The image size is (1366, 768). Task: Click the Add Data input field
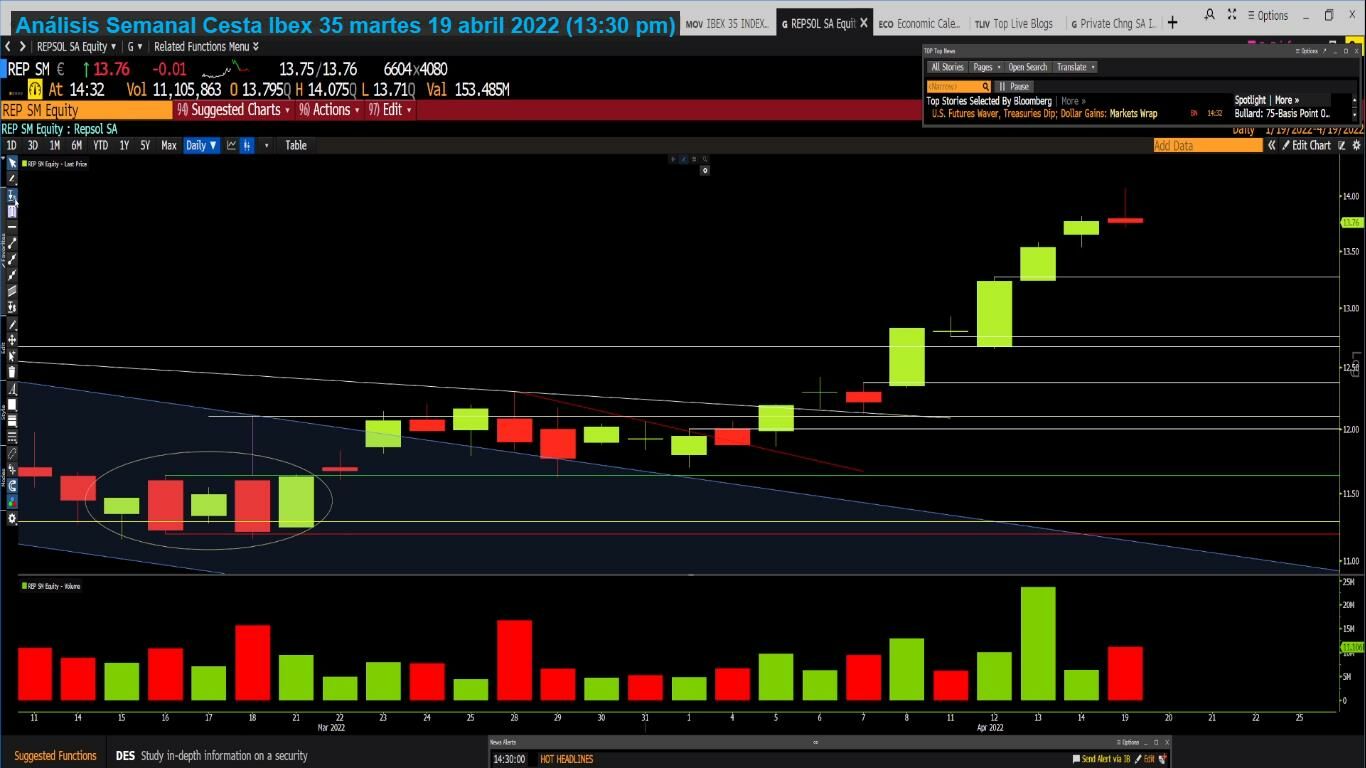1207,146
